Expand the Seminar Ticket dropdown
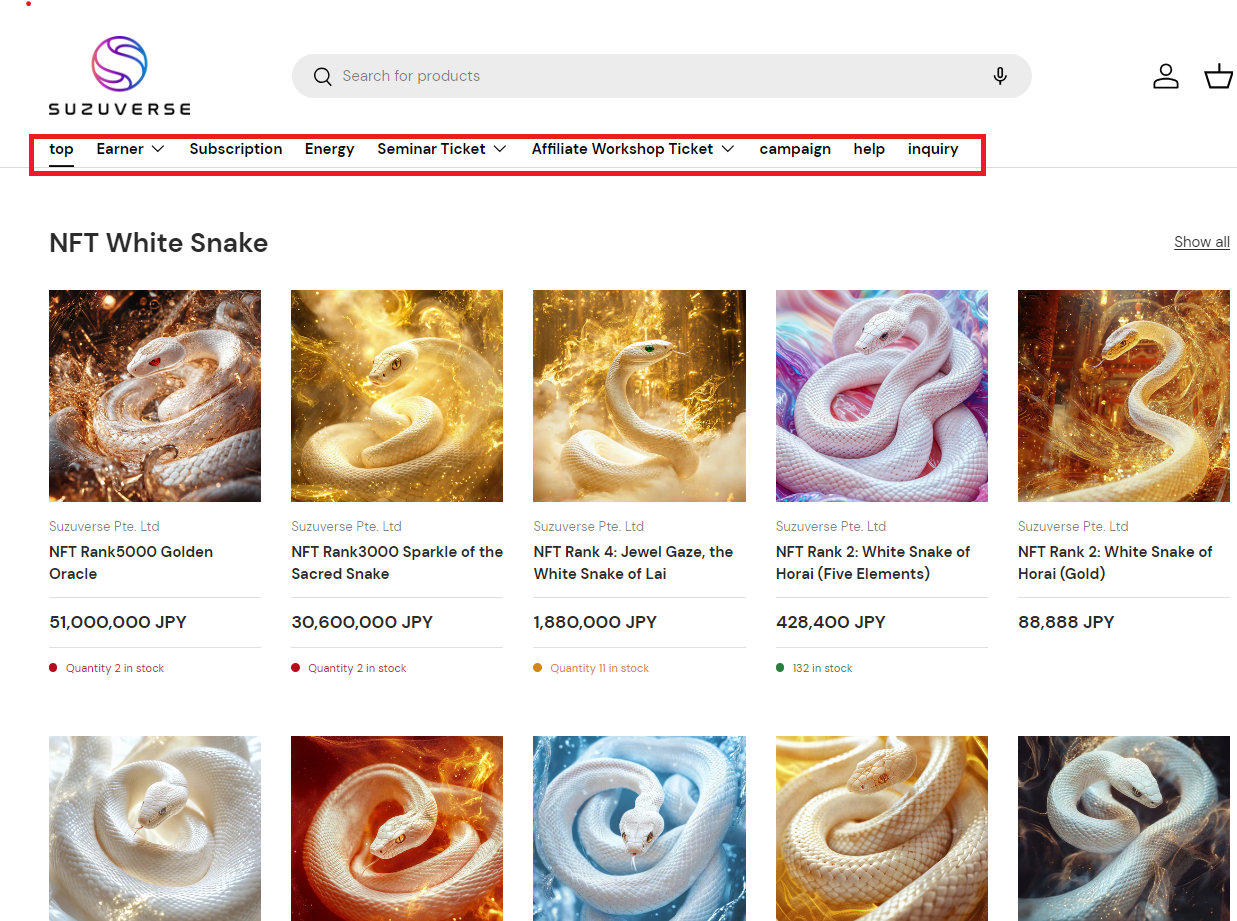The image size is (1237, 921). [441, 149]
